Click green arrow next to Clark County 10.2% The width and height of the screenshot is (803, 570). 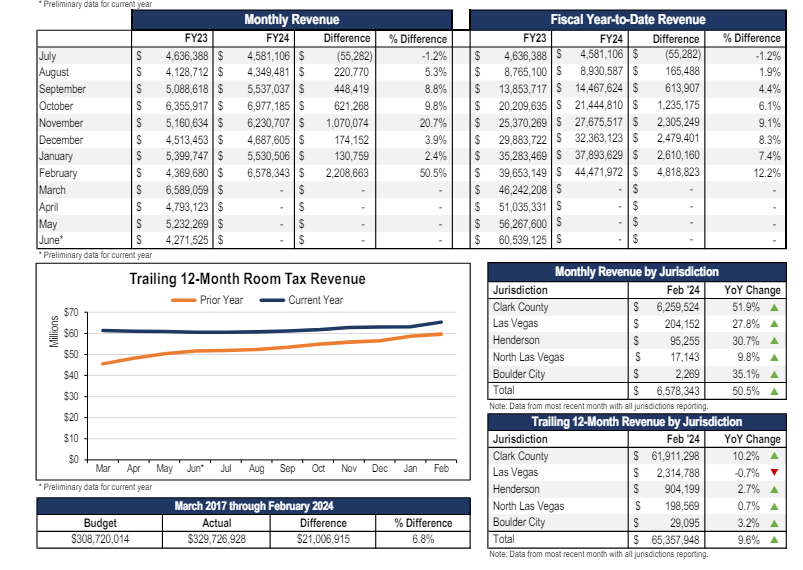pyautogui.click(x=773, y=455)
